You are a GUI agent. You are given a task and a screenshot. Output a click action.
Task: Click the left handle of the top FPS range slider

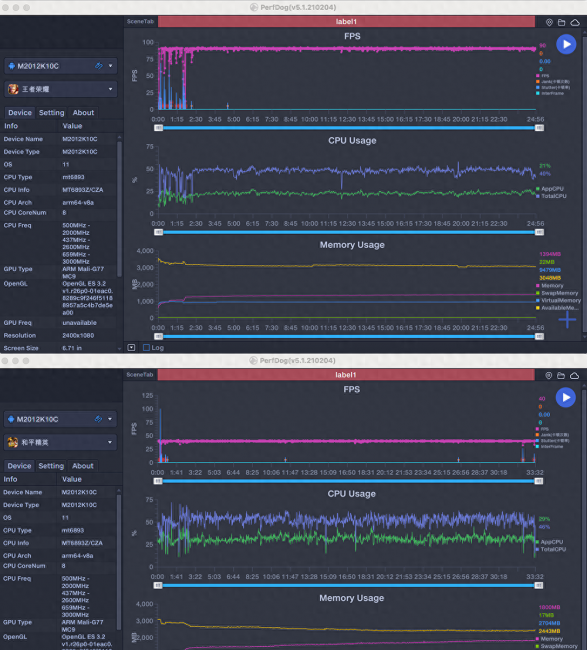pos(158,128)
